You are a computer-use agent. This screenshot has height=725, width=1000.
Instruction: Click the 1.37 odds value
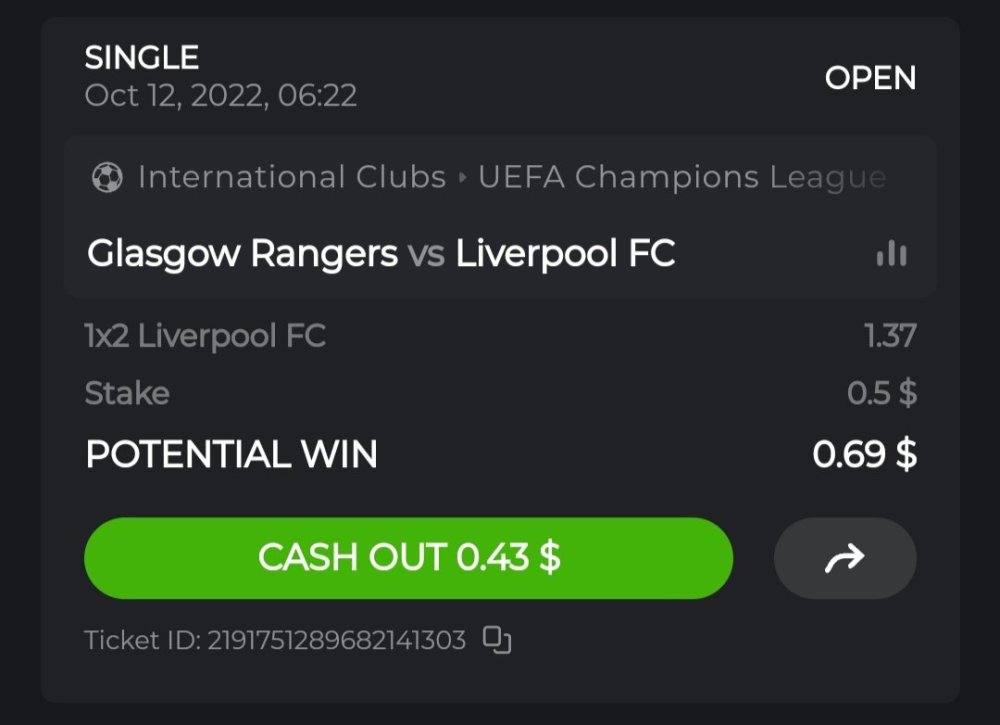click(x=890, y=336)
